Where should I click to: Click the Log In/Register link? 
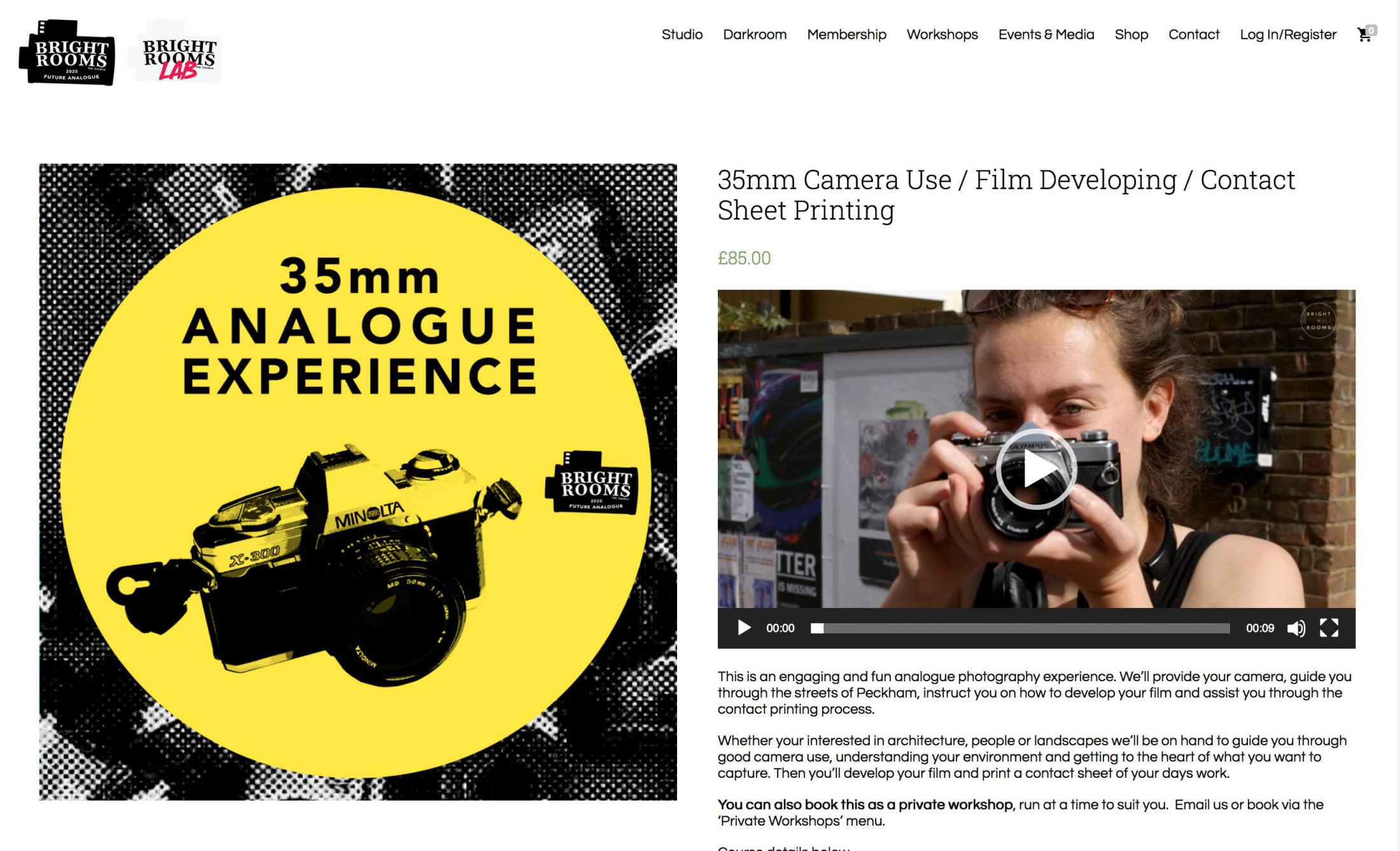1287,34
